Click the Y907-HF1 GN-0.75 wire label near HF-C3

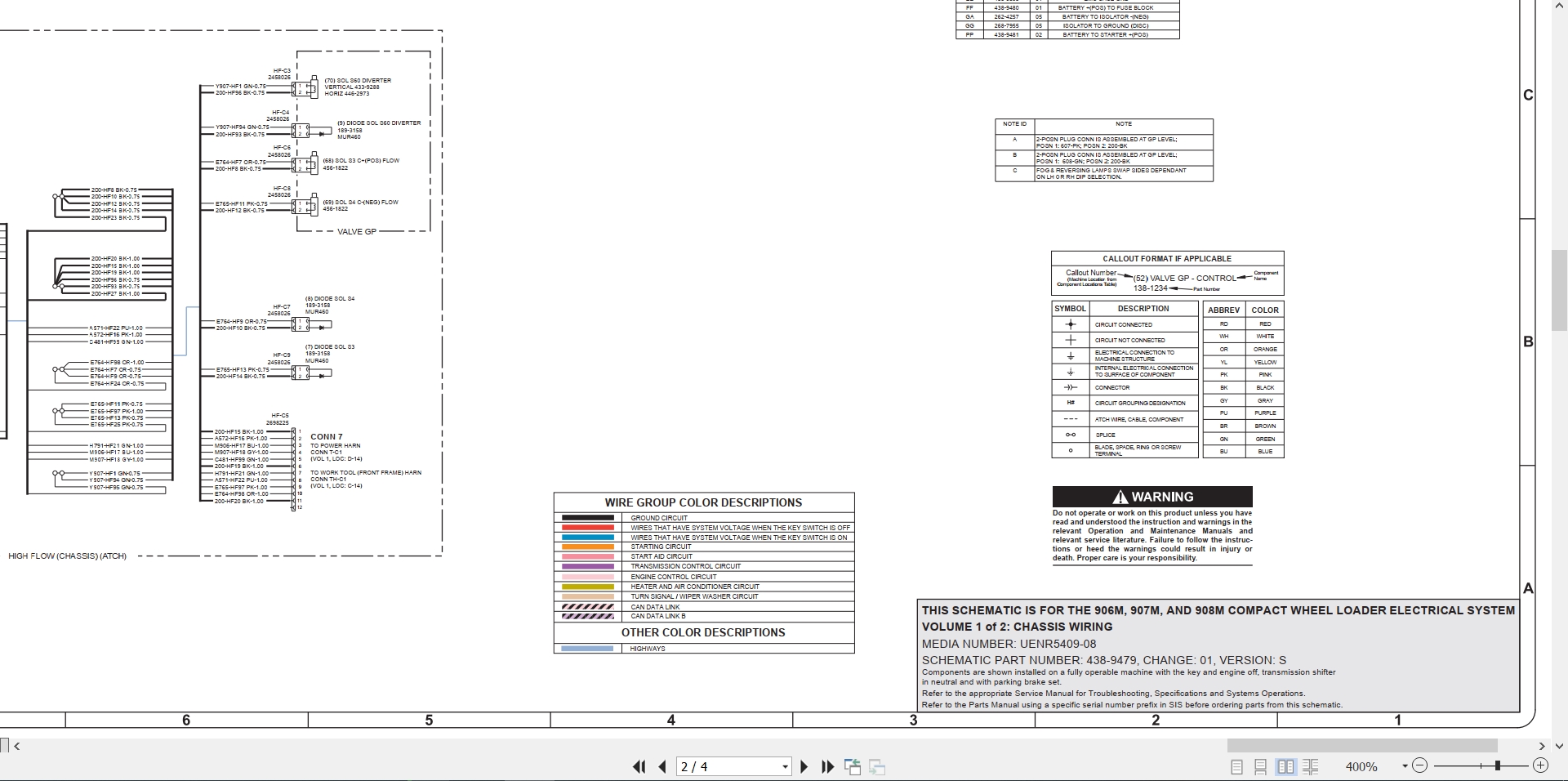(x=241, y=87)
